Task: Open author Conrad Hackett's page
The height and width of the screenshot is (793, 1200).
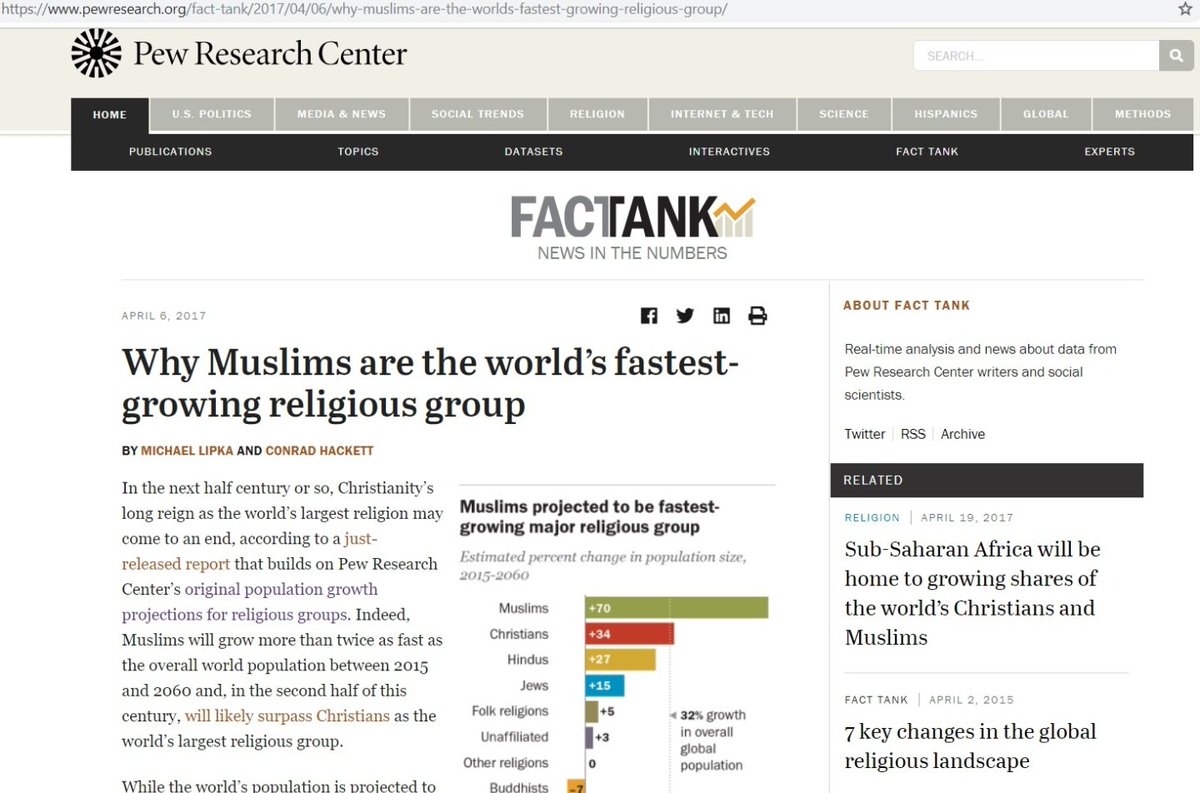Action: pos(320,451)
